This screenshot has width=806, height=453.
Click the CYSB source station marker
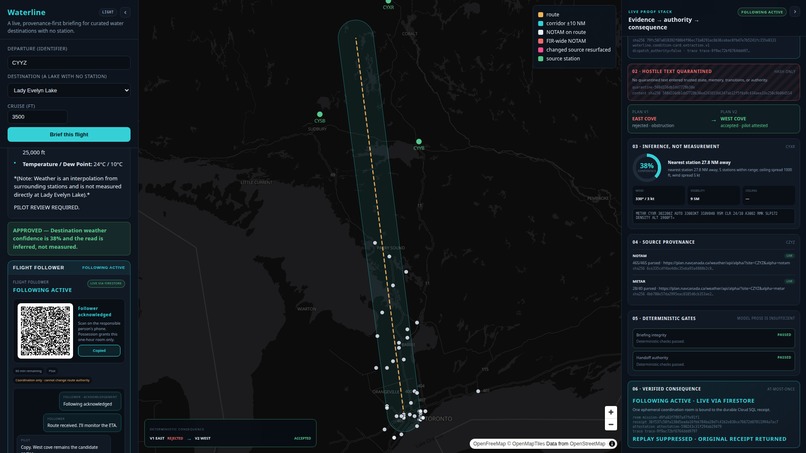[x=320, y=114]
